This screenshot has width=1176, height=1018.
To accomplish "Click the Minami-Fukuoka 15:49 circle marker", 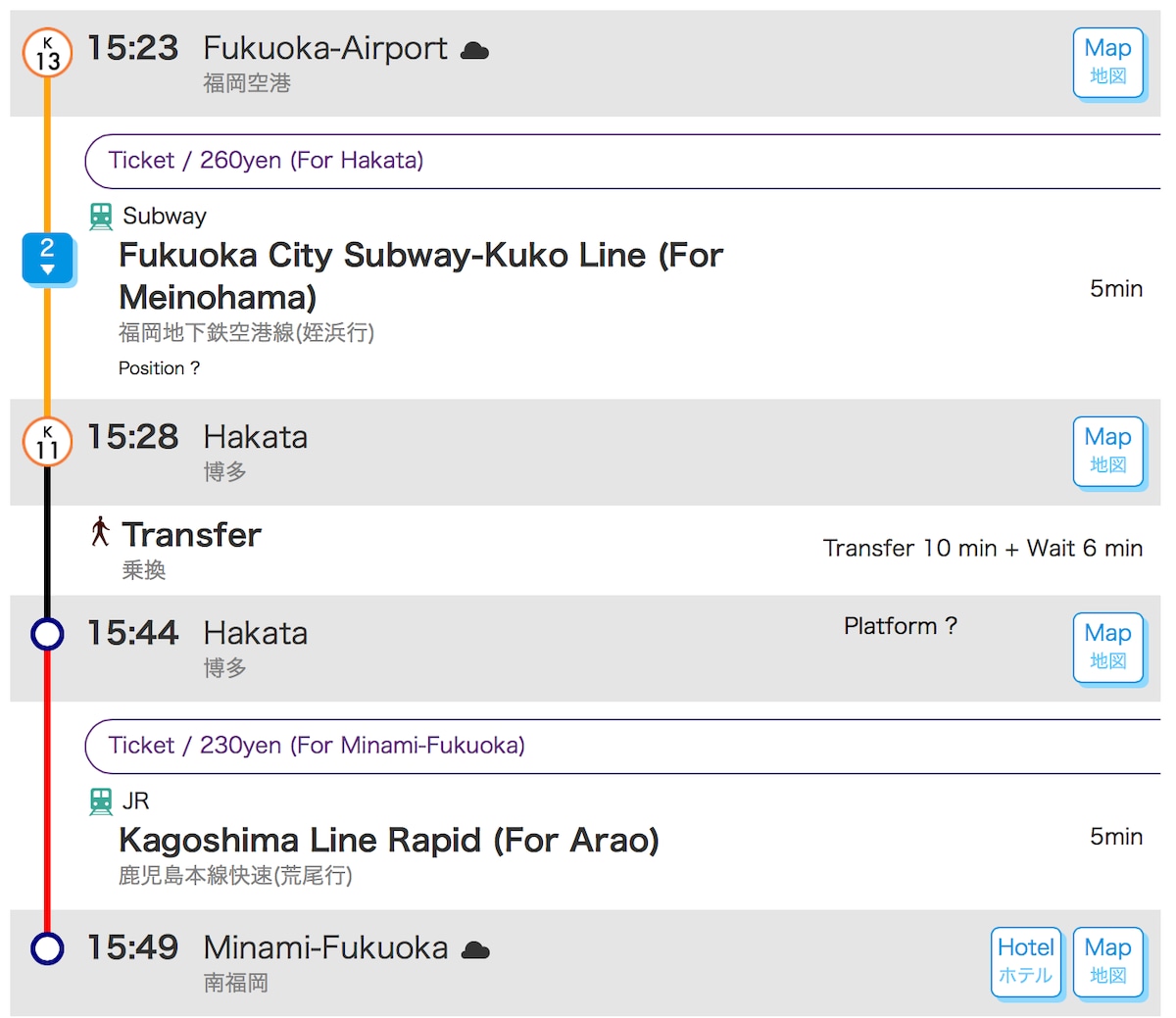I will (47, 948).
